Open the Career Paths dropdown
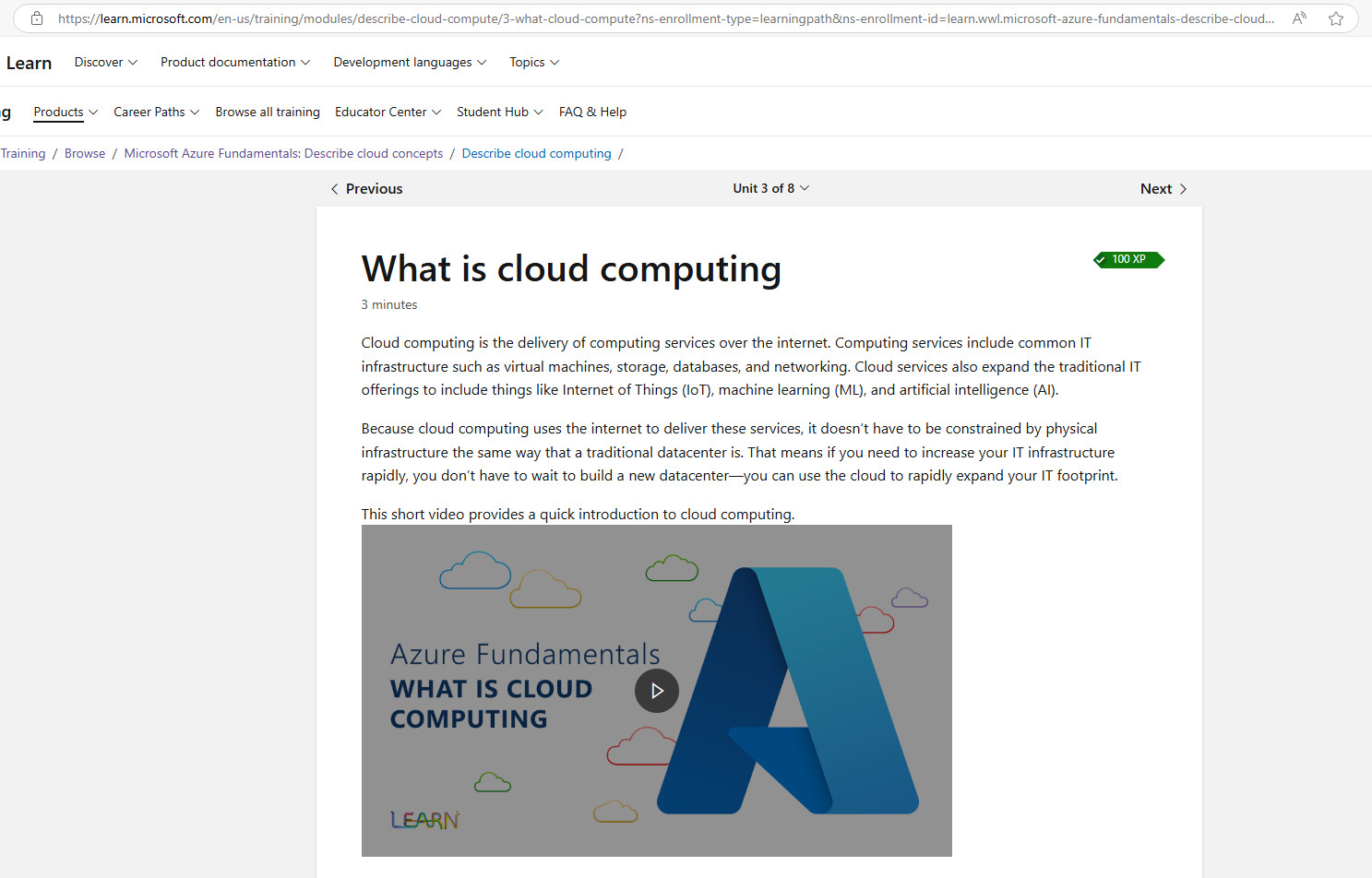 157,112
